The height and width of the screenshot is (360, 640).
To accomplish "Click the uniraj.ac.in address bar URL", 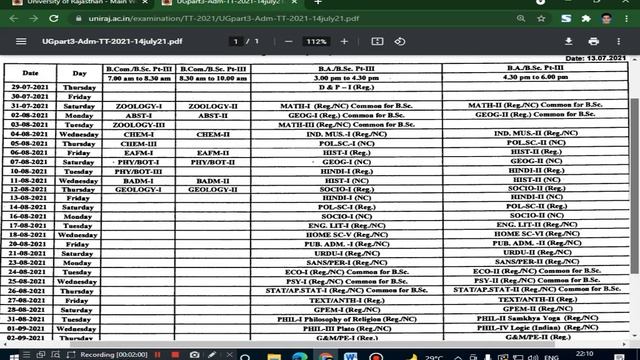I will click(x=224, y=19).
